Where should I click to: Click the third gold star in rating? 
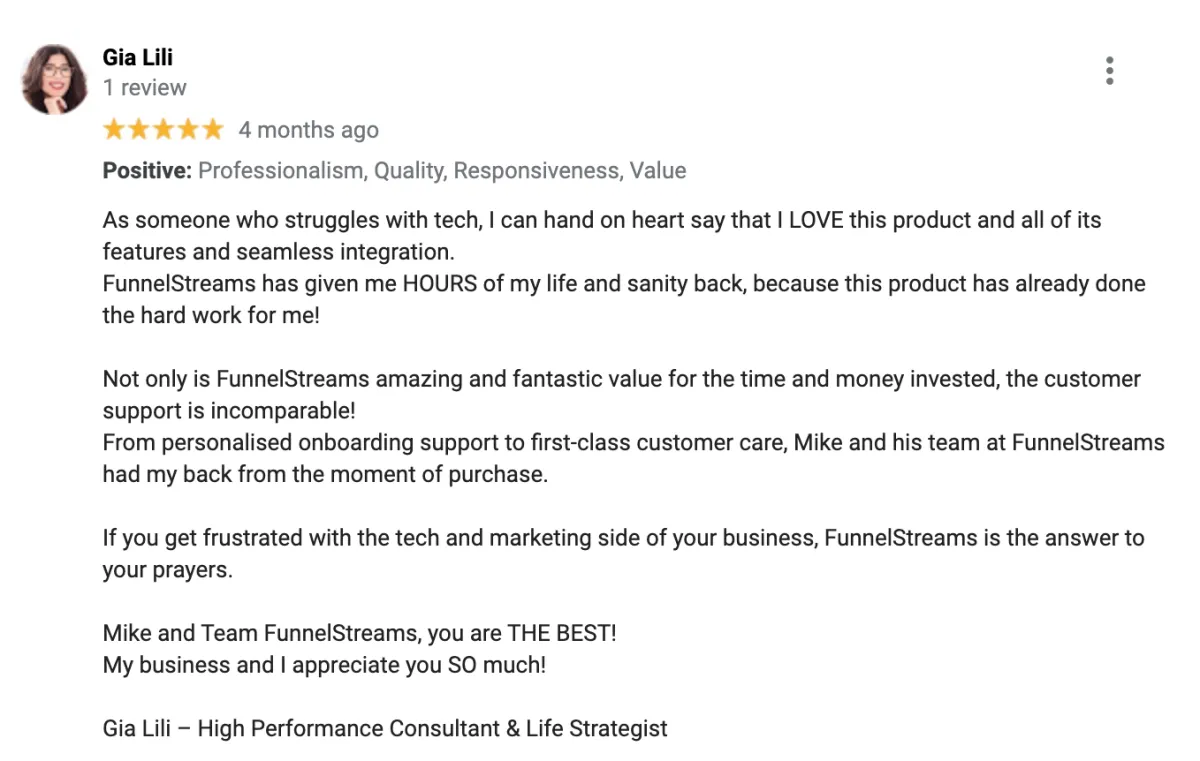tap(163, 129)
